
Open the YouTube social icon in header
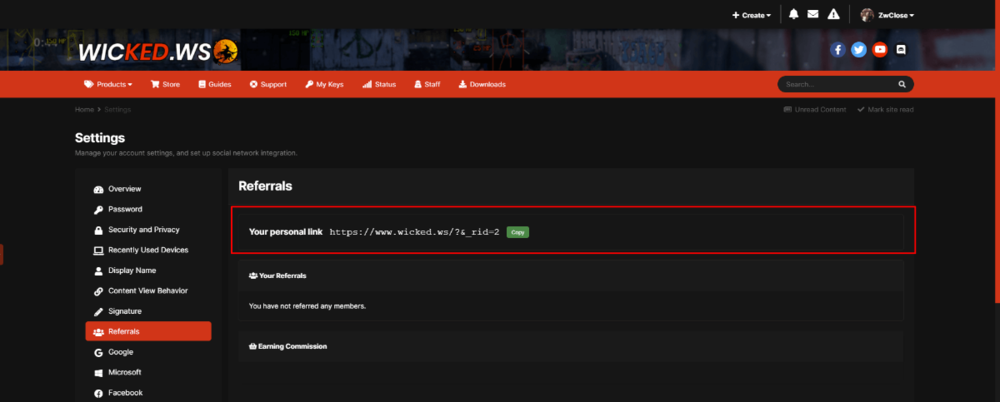(x=880, y=49)
